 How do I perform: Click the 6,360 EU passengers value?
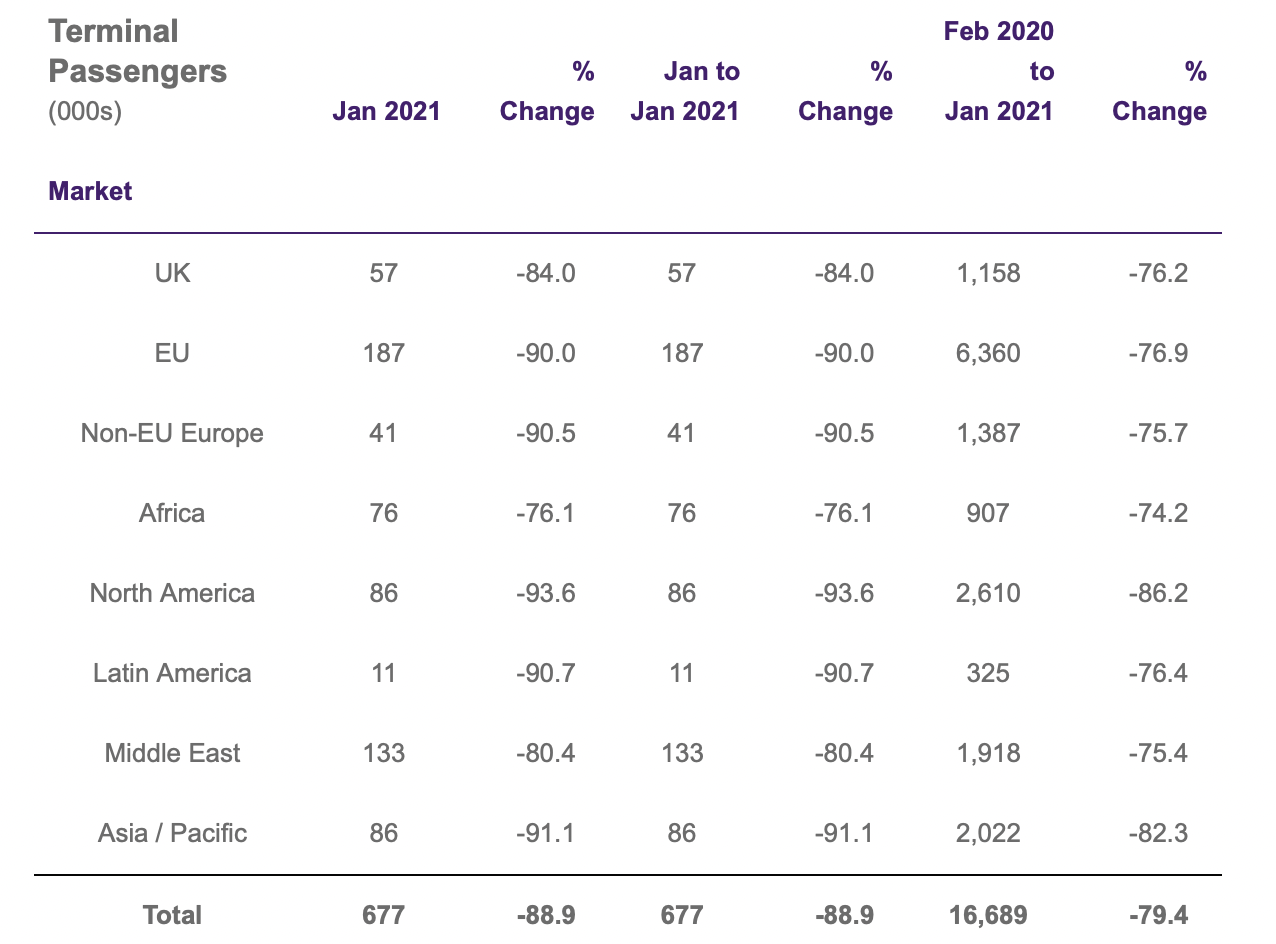pyautogui.click(x=988, y=353)
